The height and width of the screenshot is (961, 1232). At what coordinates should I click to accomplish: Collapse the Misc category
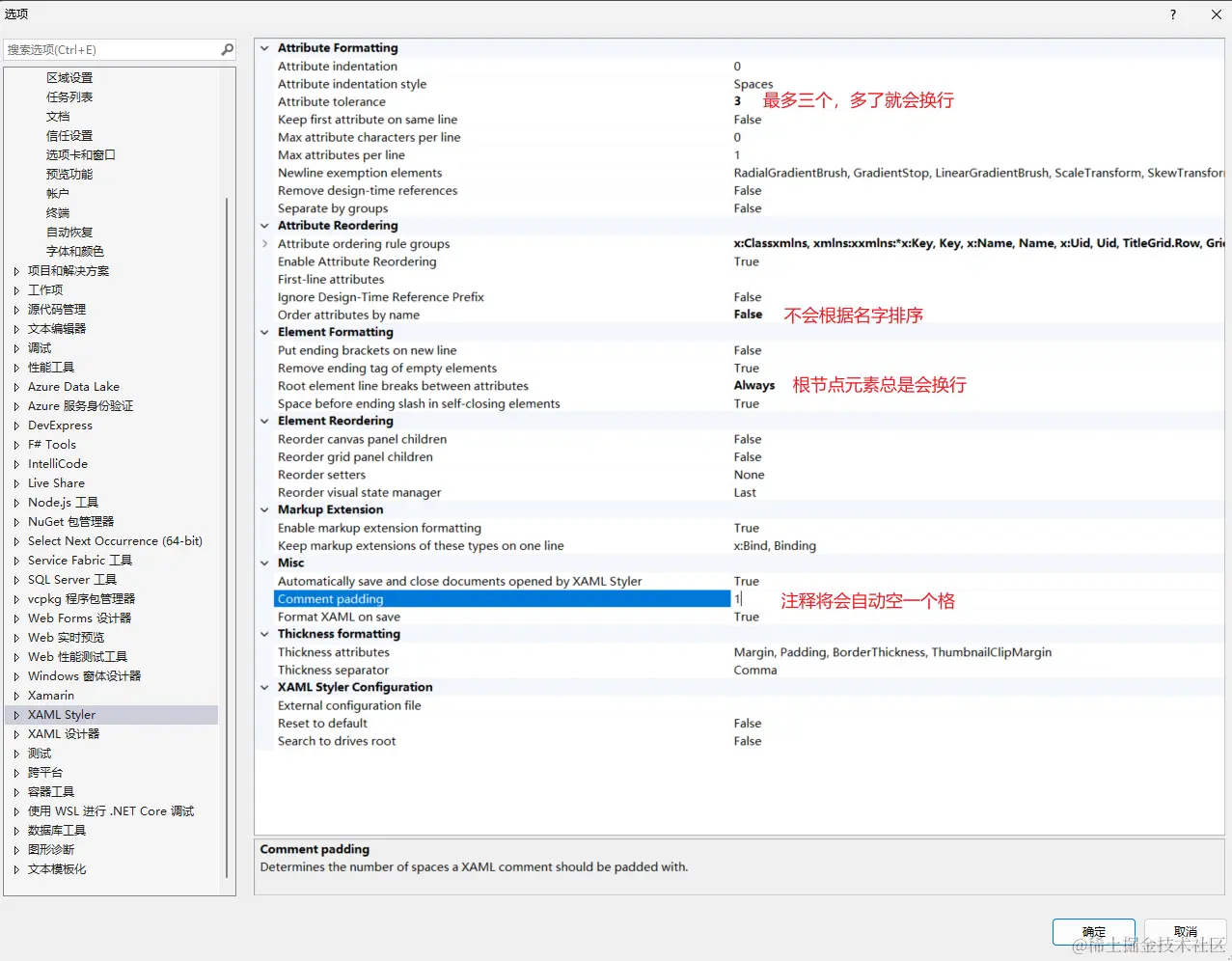265,563
